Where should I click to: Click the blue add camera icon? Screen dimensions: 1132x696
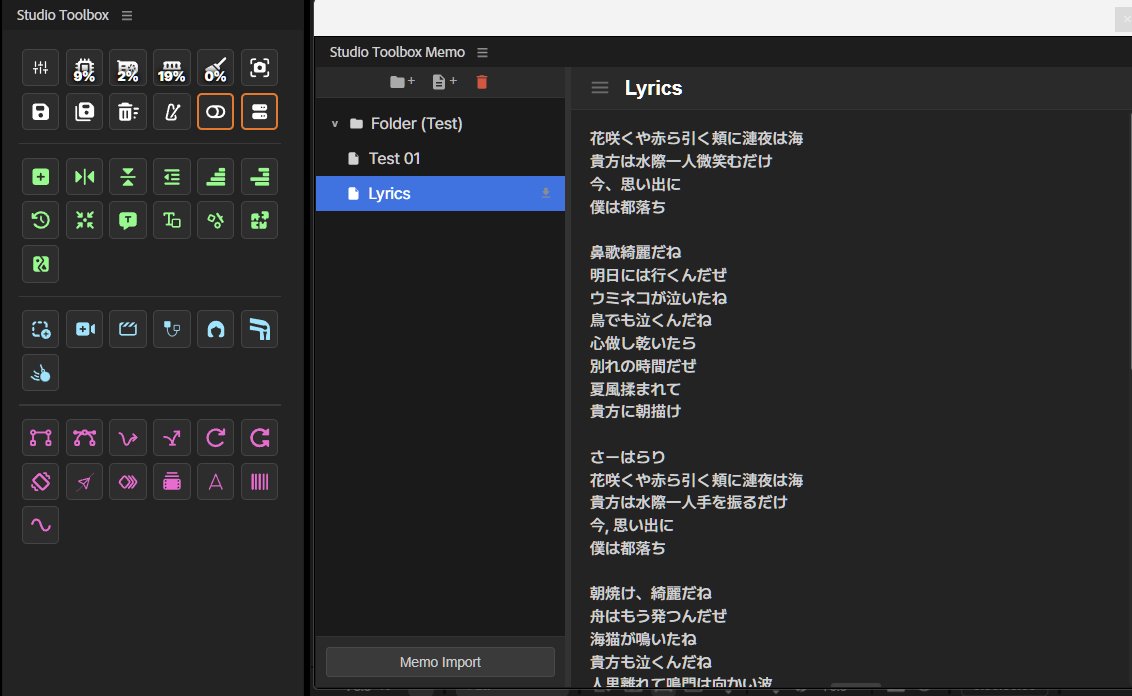click(x=84, y=329)
